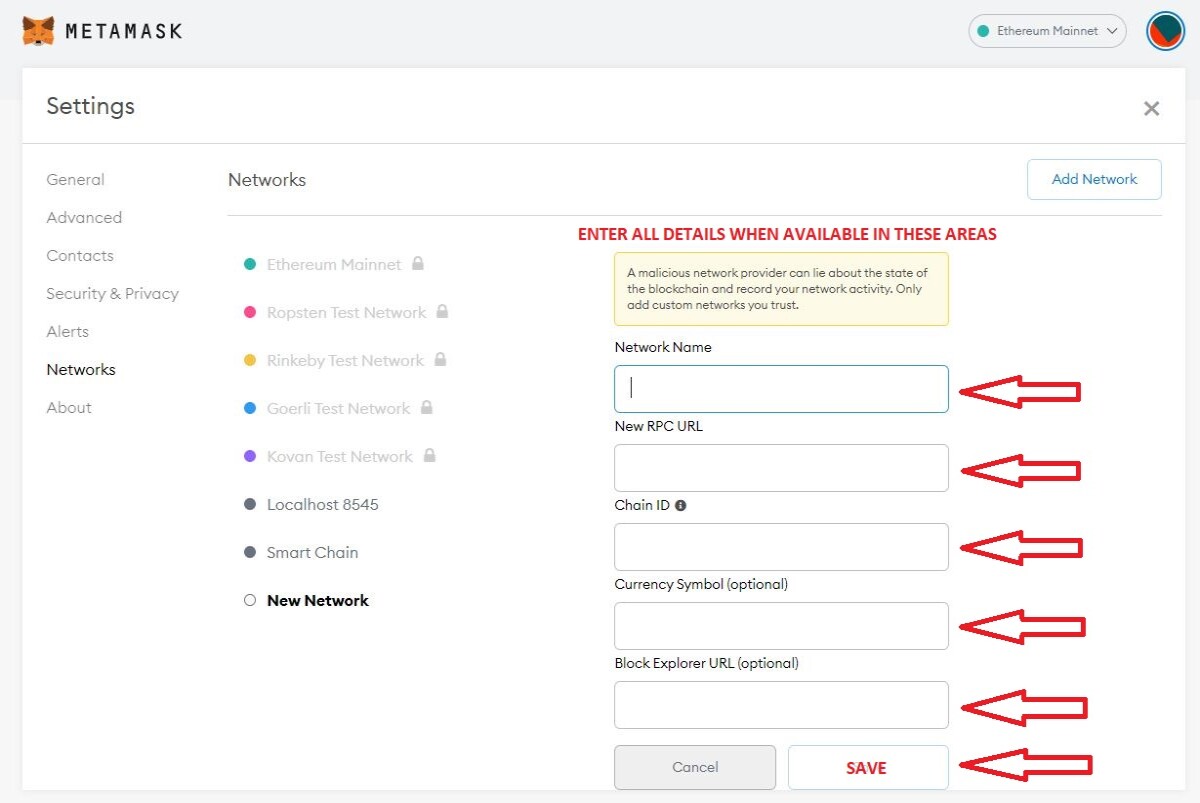Click the Add Network button
The image size is (1200, 803).
point(1094,179)
